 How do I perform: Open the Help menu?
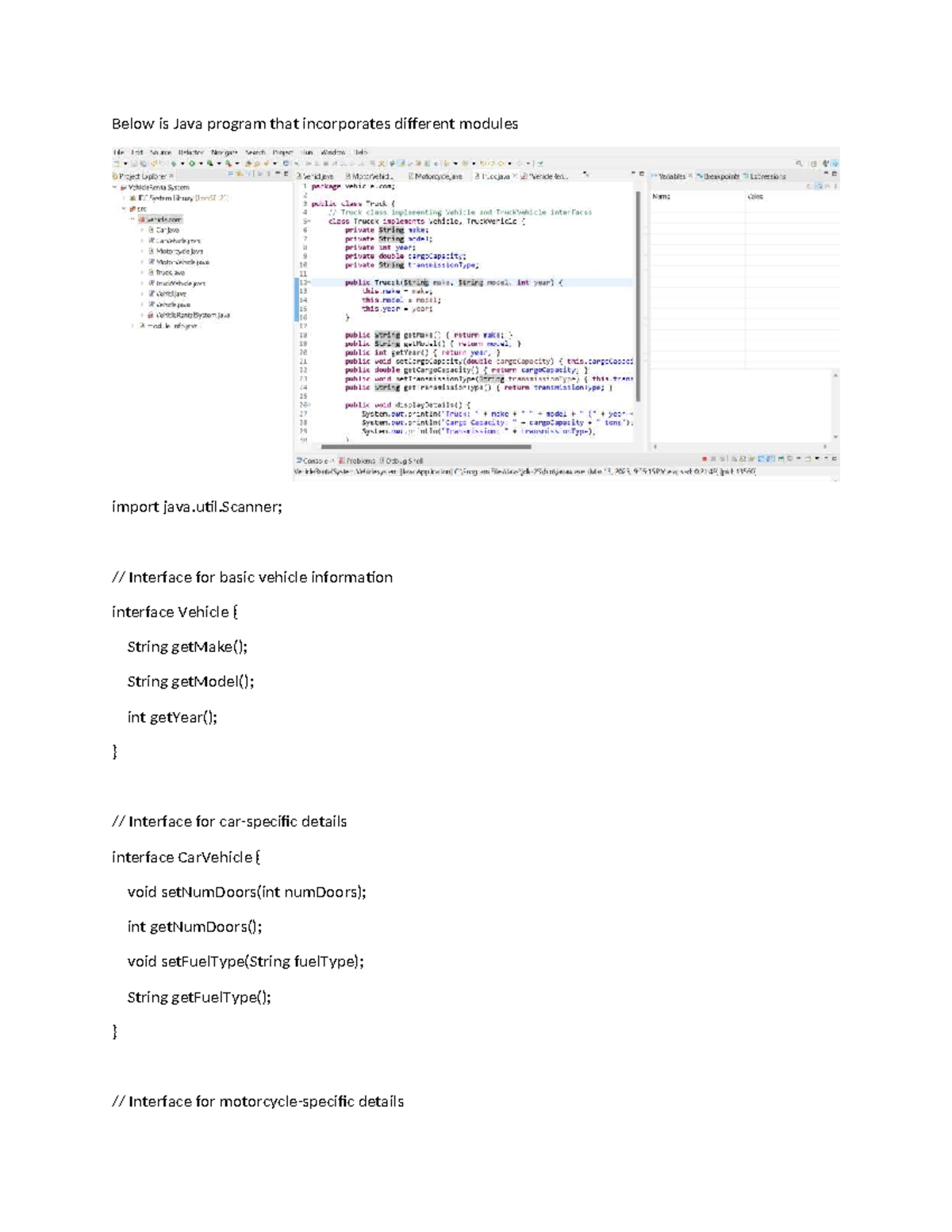pyautogui.click(x=361, y=152)
